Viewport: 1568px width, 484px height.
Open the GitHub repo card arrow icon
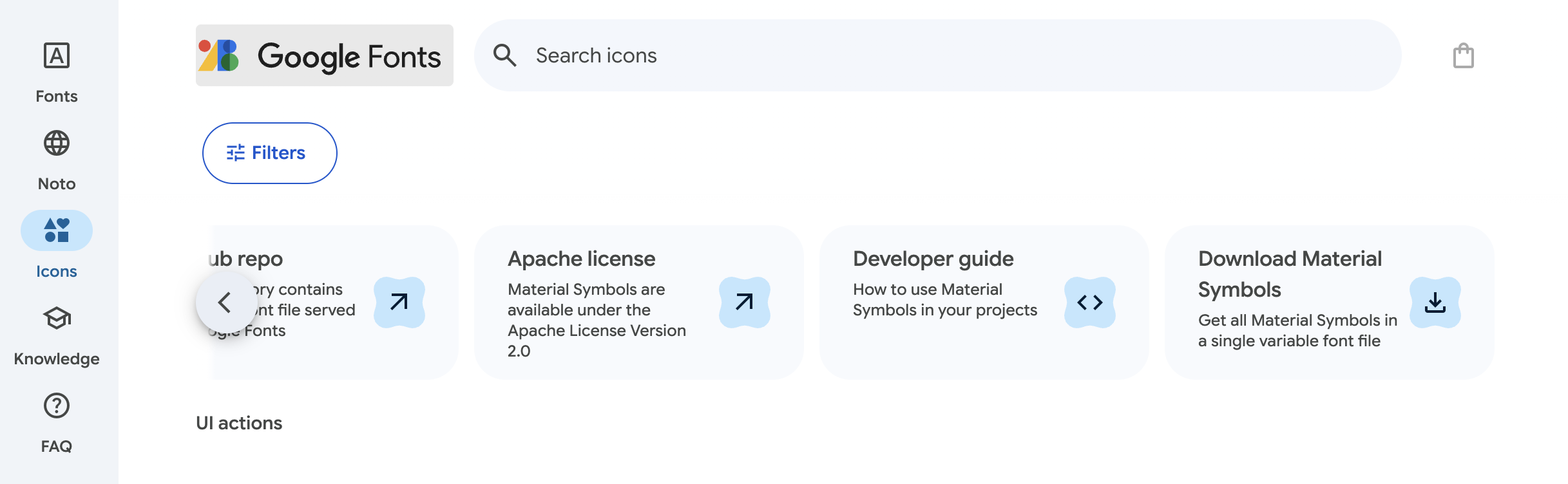click(x=399, y=302)
